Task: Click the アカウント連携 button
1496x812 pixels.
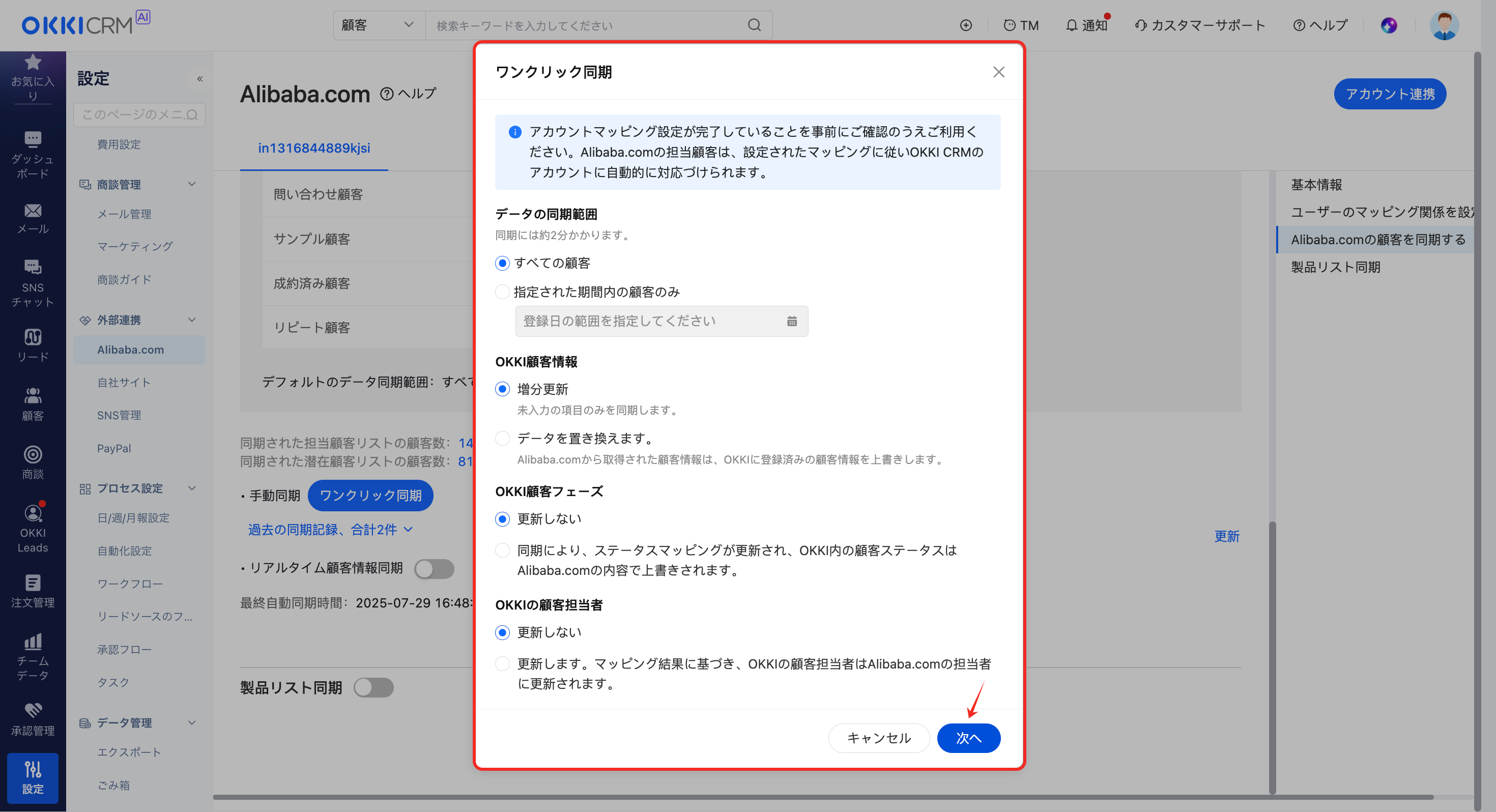Action: (x=1390, y=94)
